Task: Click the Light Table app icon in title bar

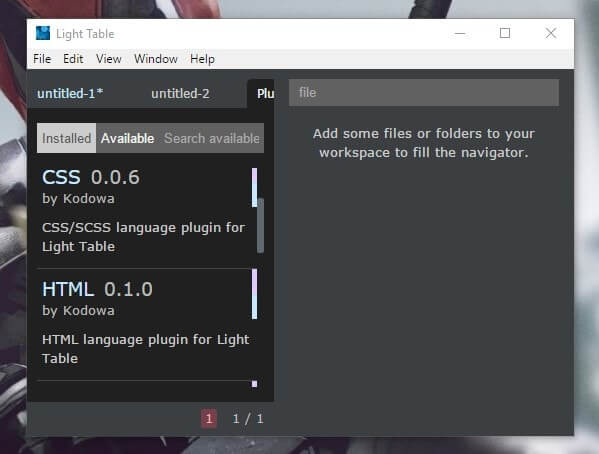Action: point(43,33)
